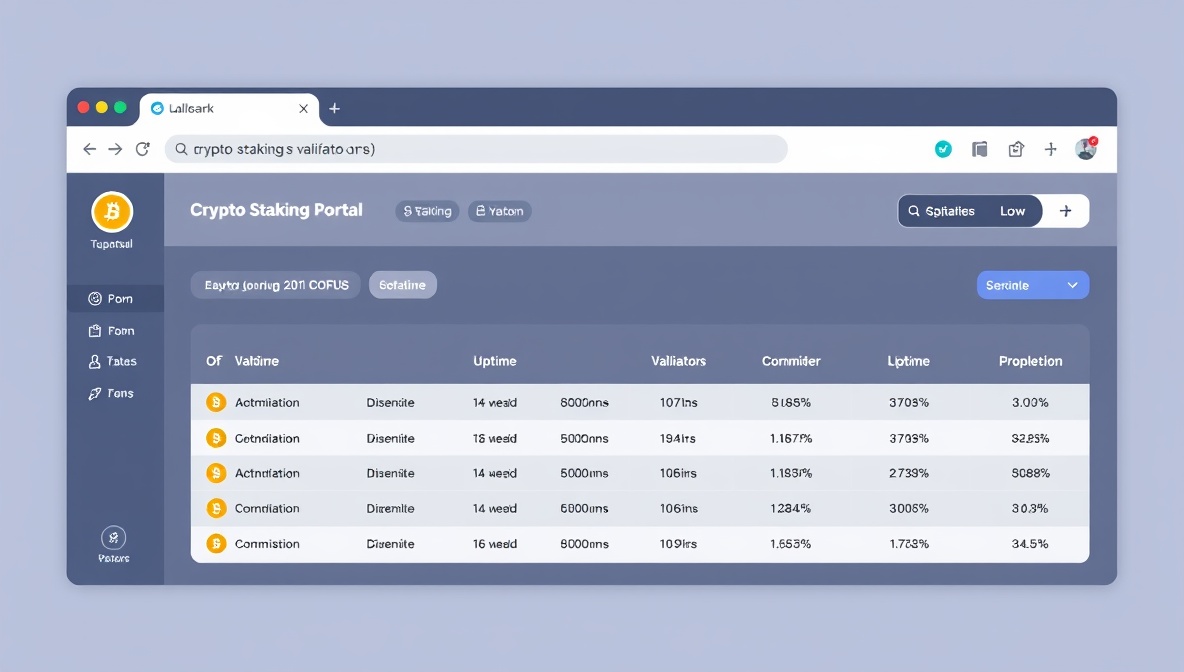Click coin icon in Actndiation row
The width and height of the screenshot is (1184, 672).
pos(216,473)
